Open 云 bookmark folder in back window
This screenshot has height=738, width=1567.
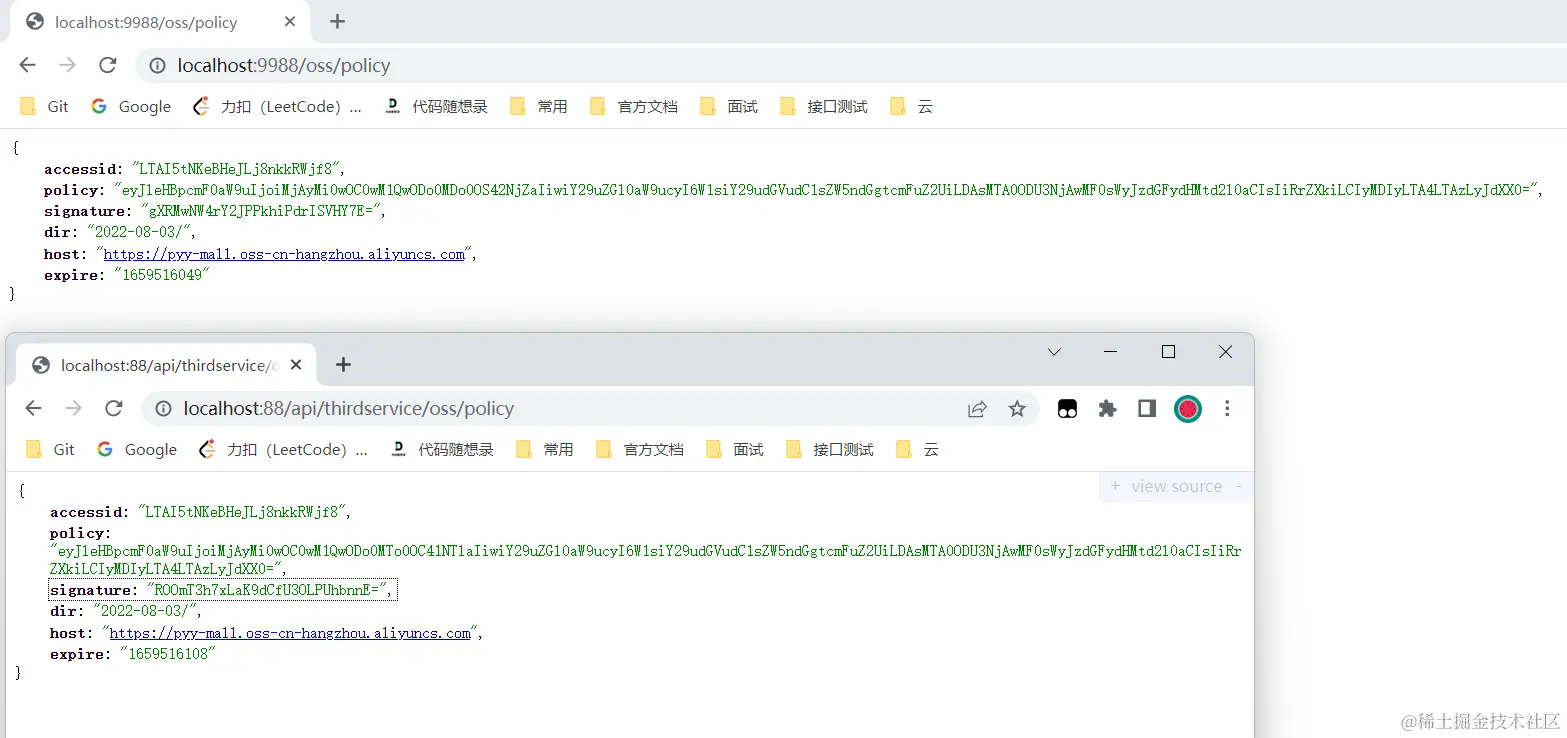(x=911, y=106)
